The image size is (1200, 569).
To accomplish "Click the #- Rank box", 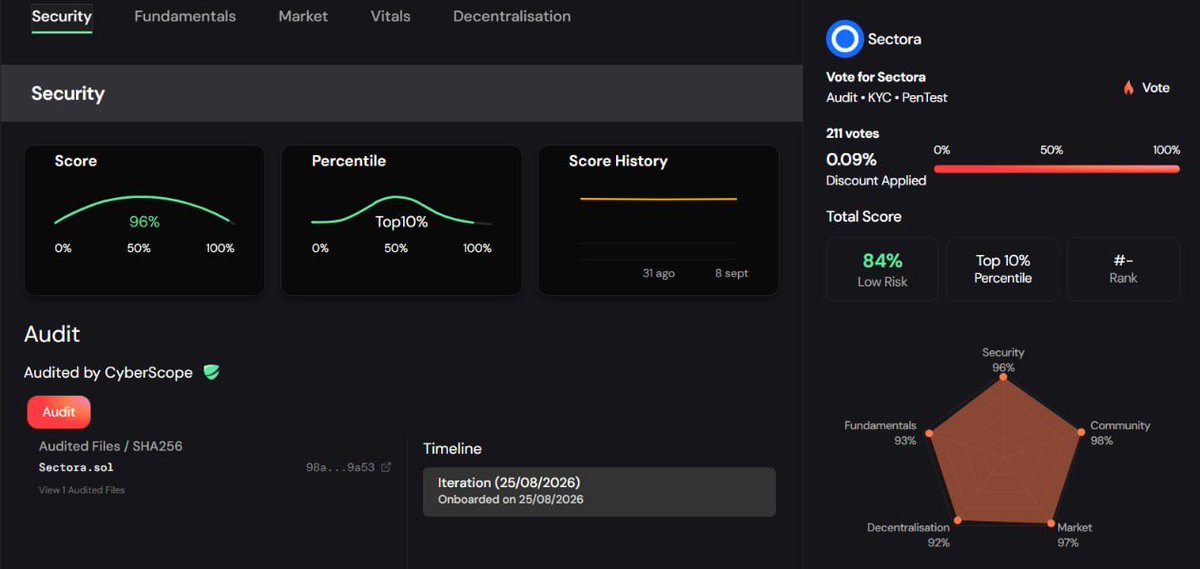I will tap(1123, 269).
